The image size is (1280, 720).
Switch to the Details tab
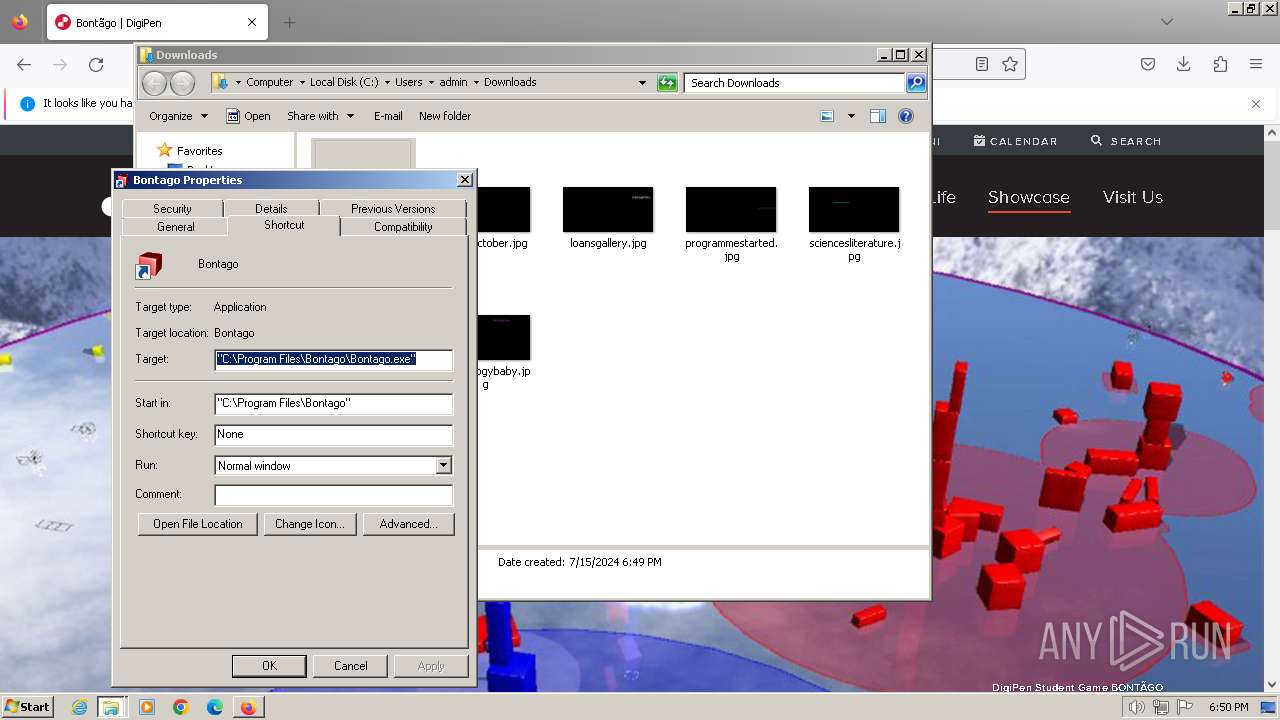[x=271, y=208]
